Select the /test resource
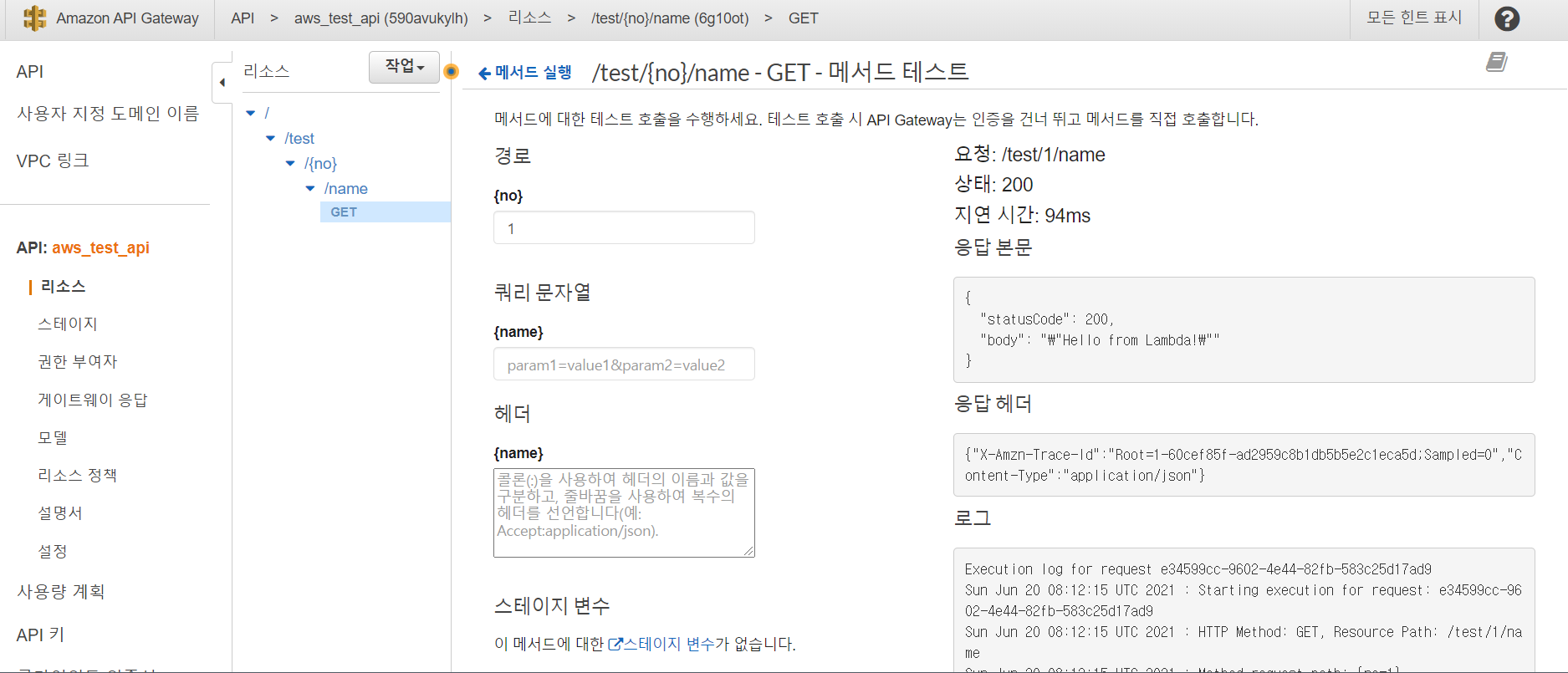The image size is (1568, 673). click(299, 138)
